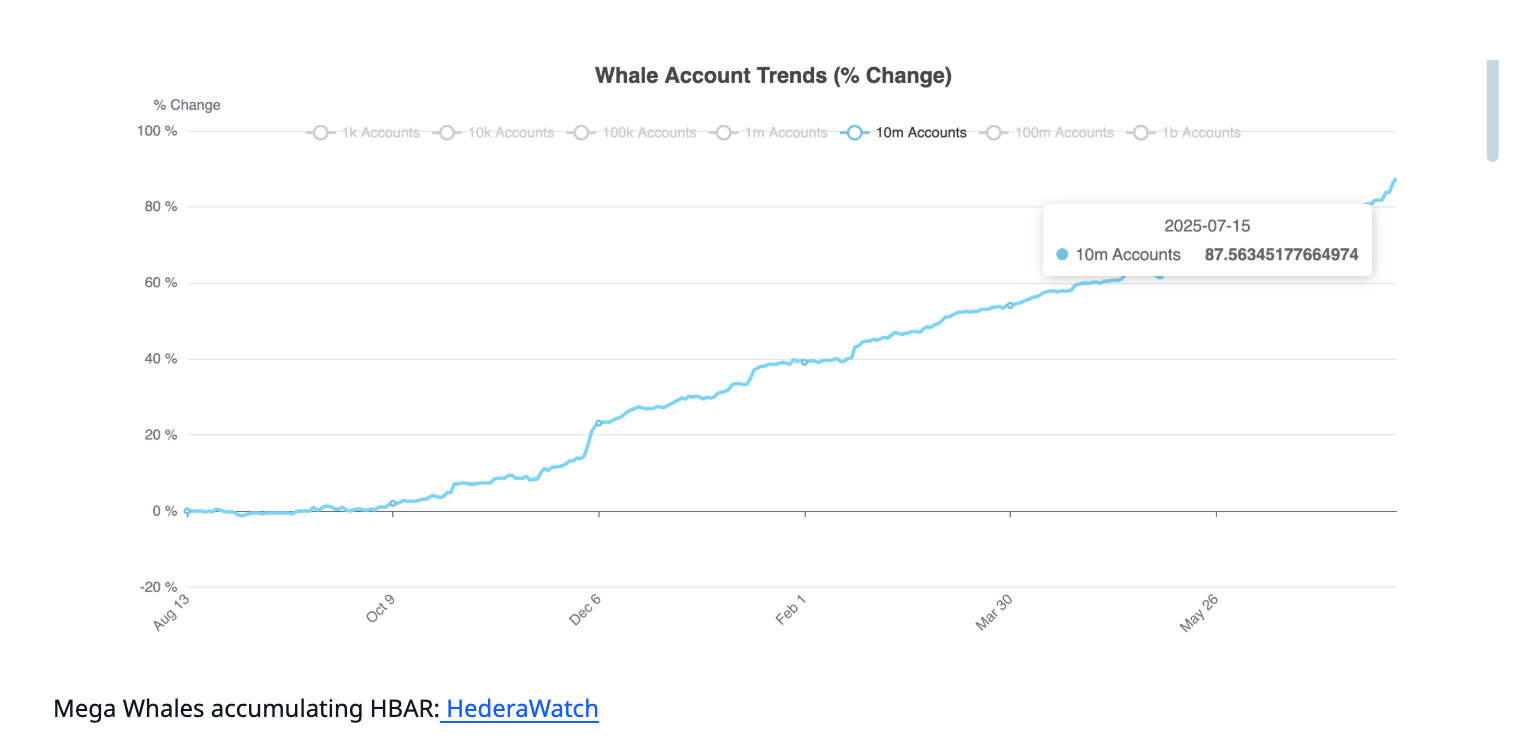Viewport: 1538px width, 754px height.
Task: Select the data point marker at Aug 13
Action: 187,511
